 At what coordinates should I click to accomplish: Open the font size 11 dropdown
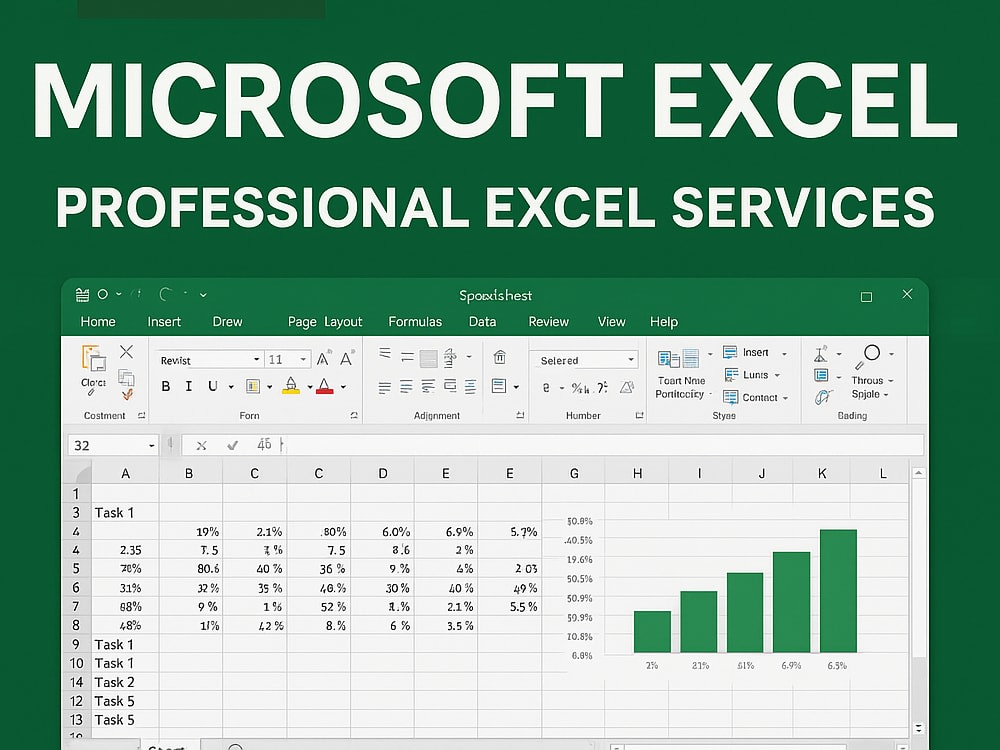pyautogui.click(x=304, y=360)
